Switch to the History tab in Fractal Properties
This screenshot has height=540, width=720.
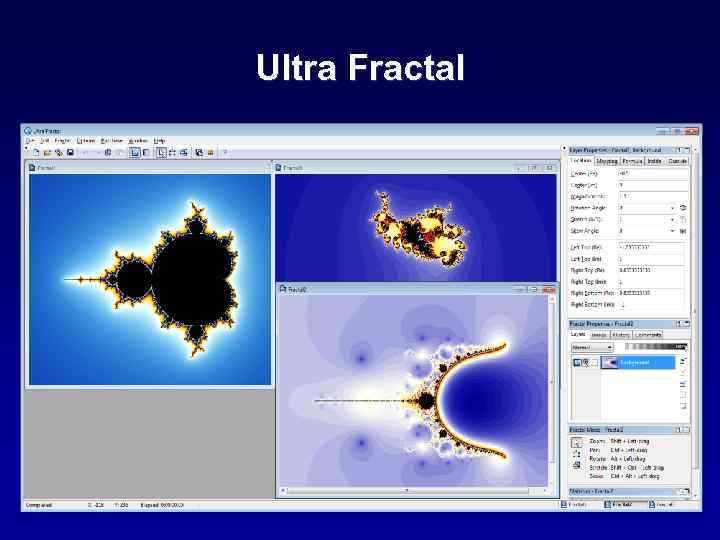point(621,335)
